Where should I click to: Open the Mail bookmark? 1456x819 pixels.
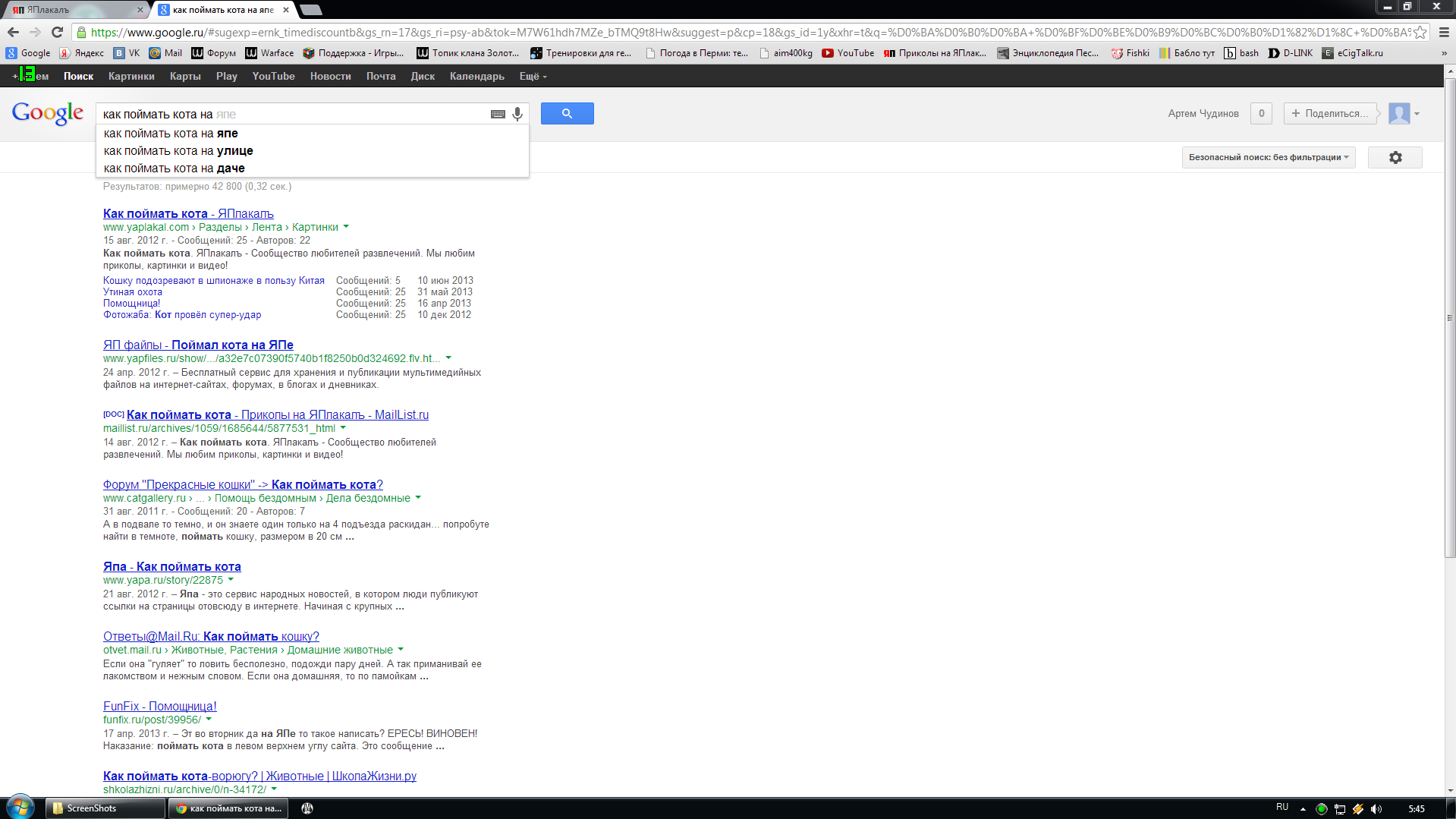tap(165, 53)
